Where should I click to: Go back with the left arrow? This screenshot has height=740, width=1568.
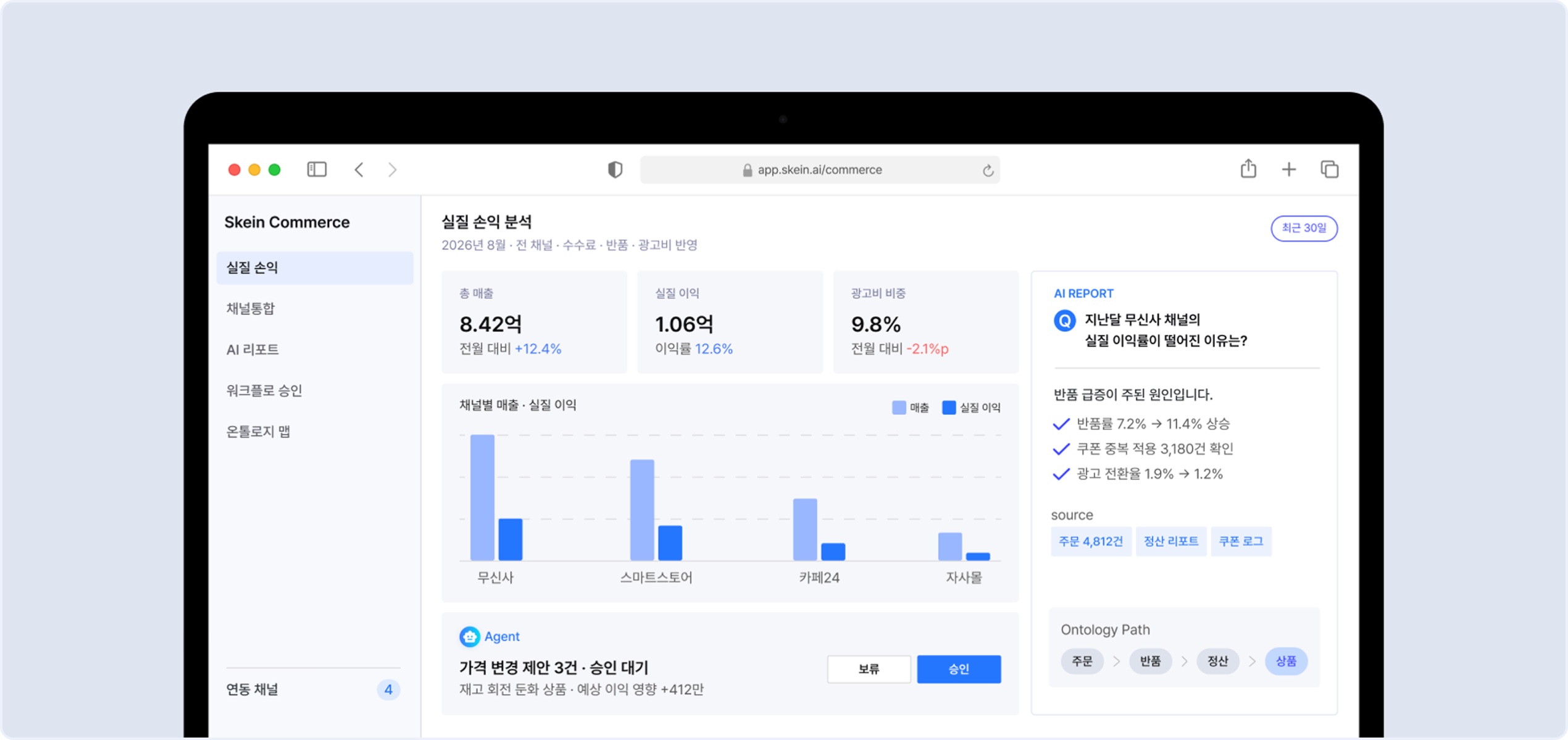pyautogui.click(x=359, y=169)
